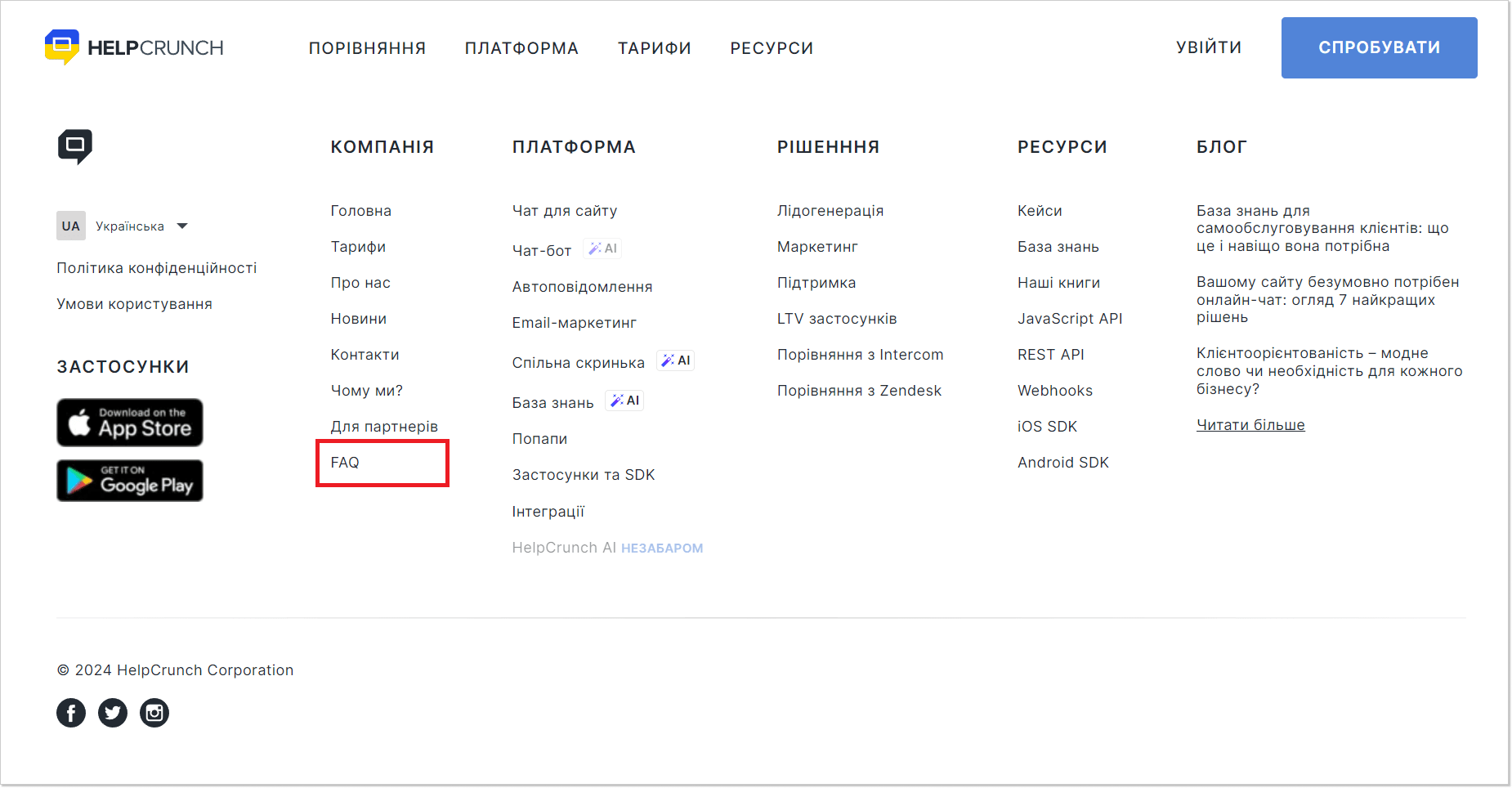Open the Twitter social icon
Image resolution: width=1512 pixels, height=788 pixels.
113,713
